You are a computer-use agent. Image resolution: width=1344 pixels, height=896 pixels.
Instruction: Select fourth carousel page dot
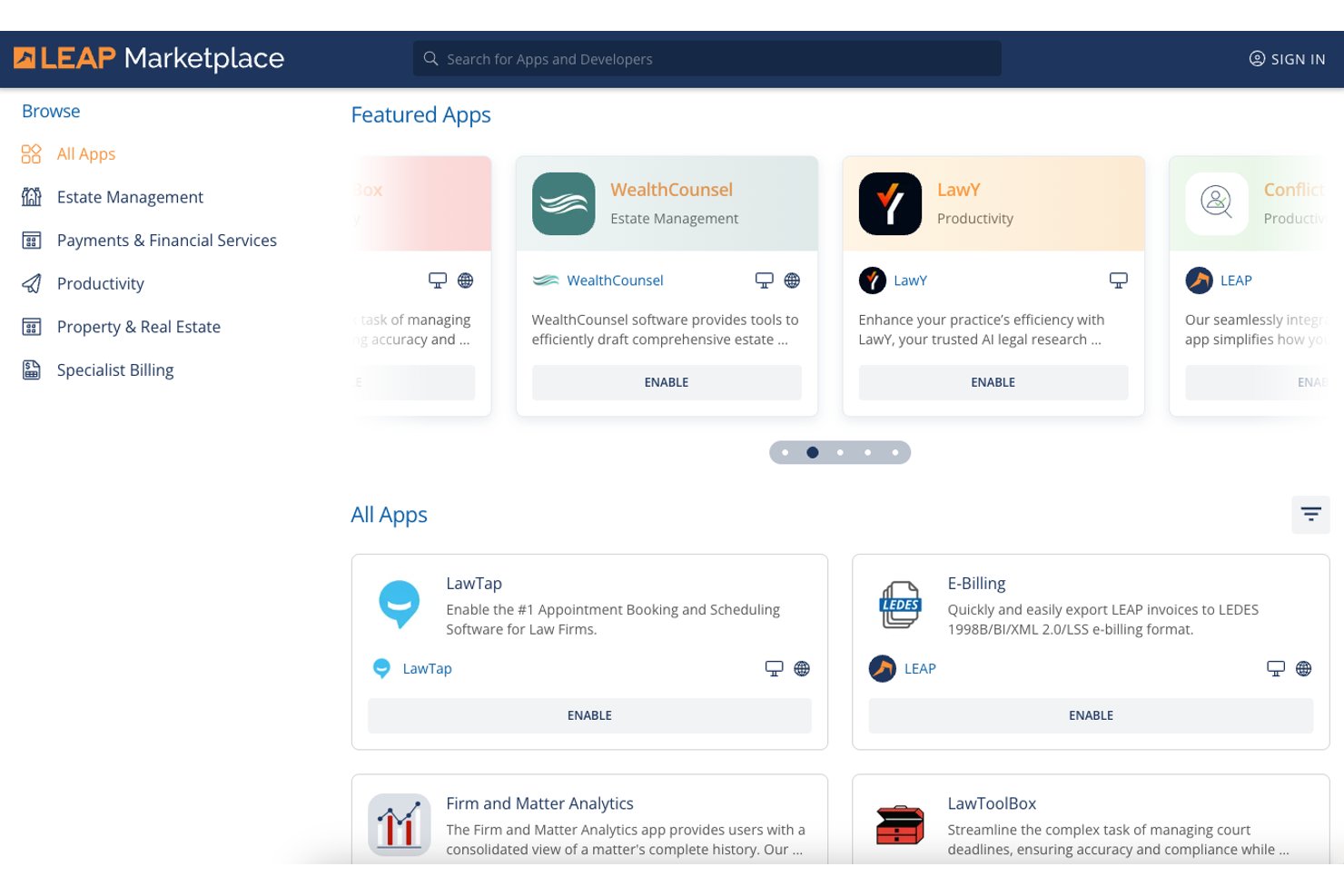click(868, 452)
